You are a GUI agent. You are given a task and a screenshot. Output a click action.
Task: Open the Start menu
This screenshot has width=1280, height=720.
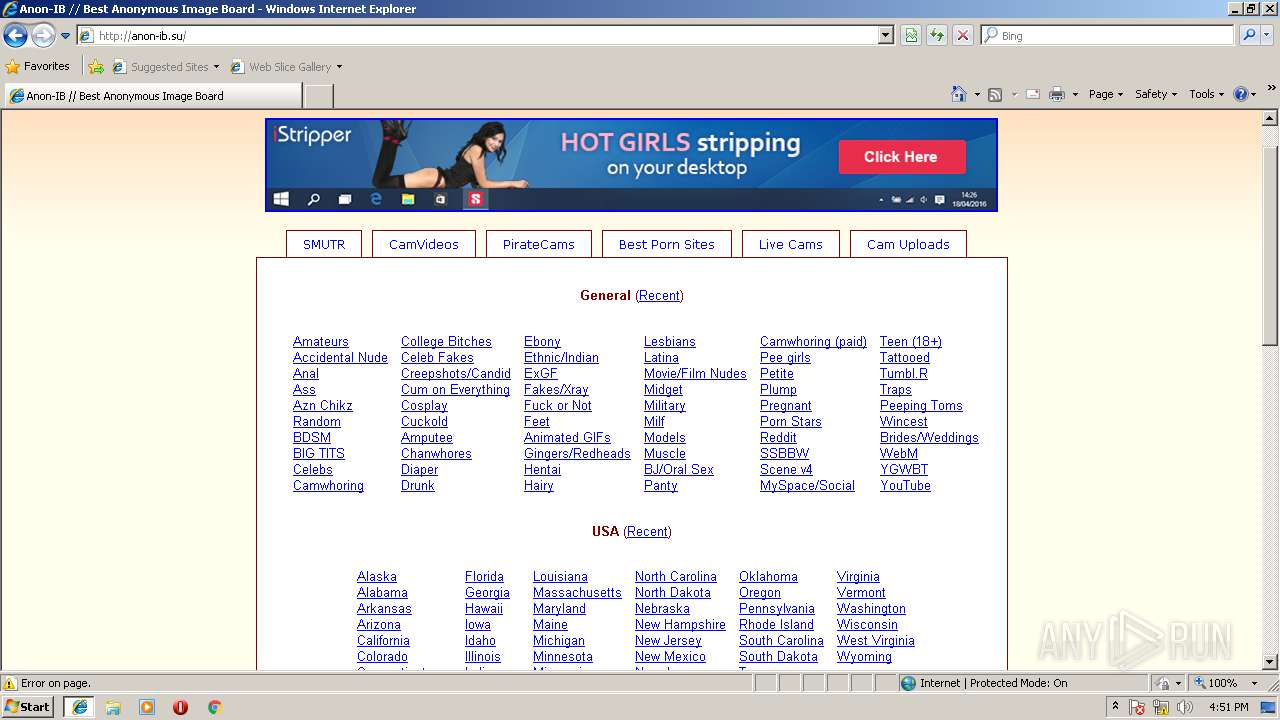(x=28, y=707)
